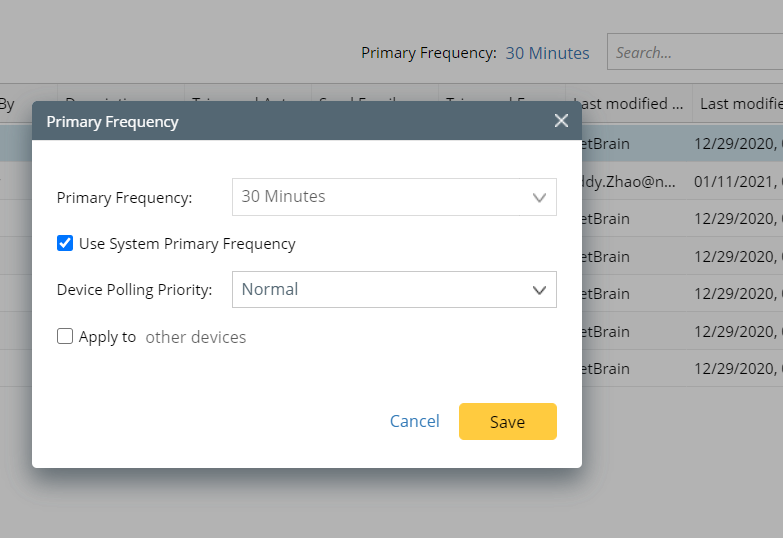Cancel the Primary Frequency changes

(414, 421)
